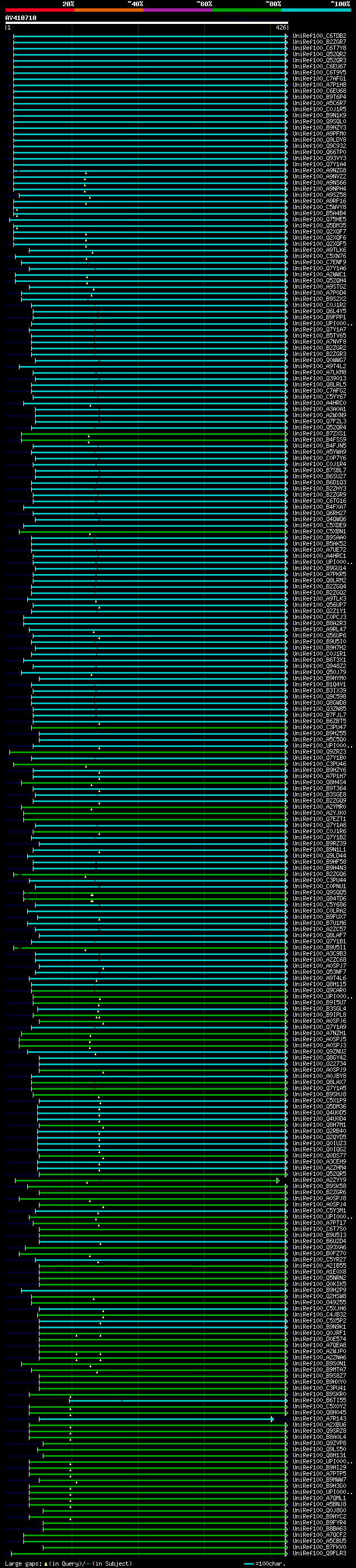This screenshot has width=356, height=1568.
Task: Click hit label UniRef100_A9PFM0
Action: 319,134
